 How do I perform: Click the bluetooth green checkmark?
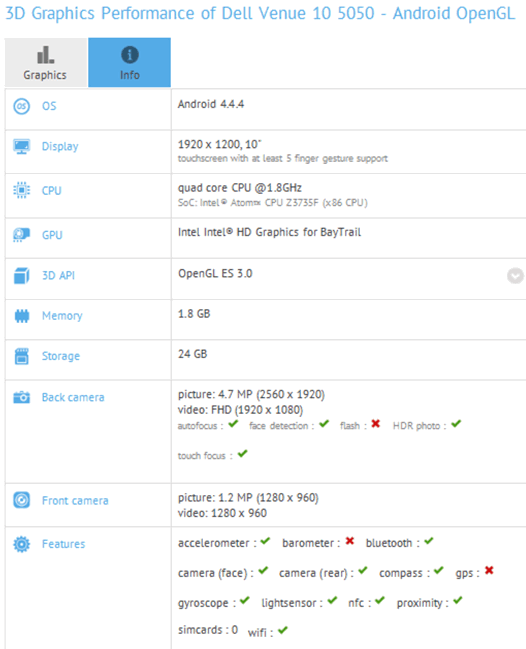tap(429, 541)
